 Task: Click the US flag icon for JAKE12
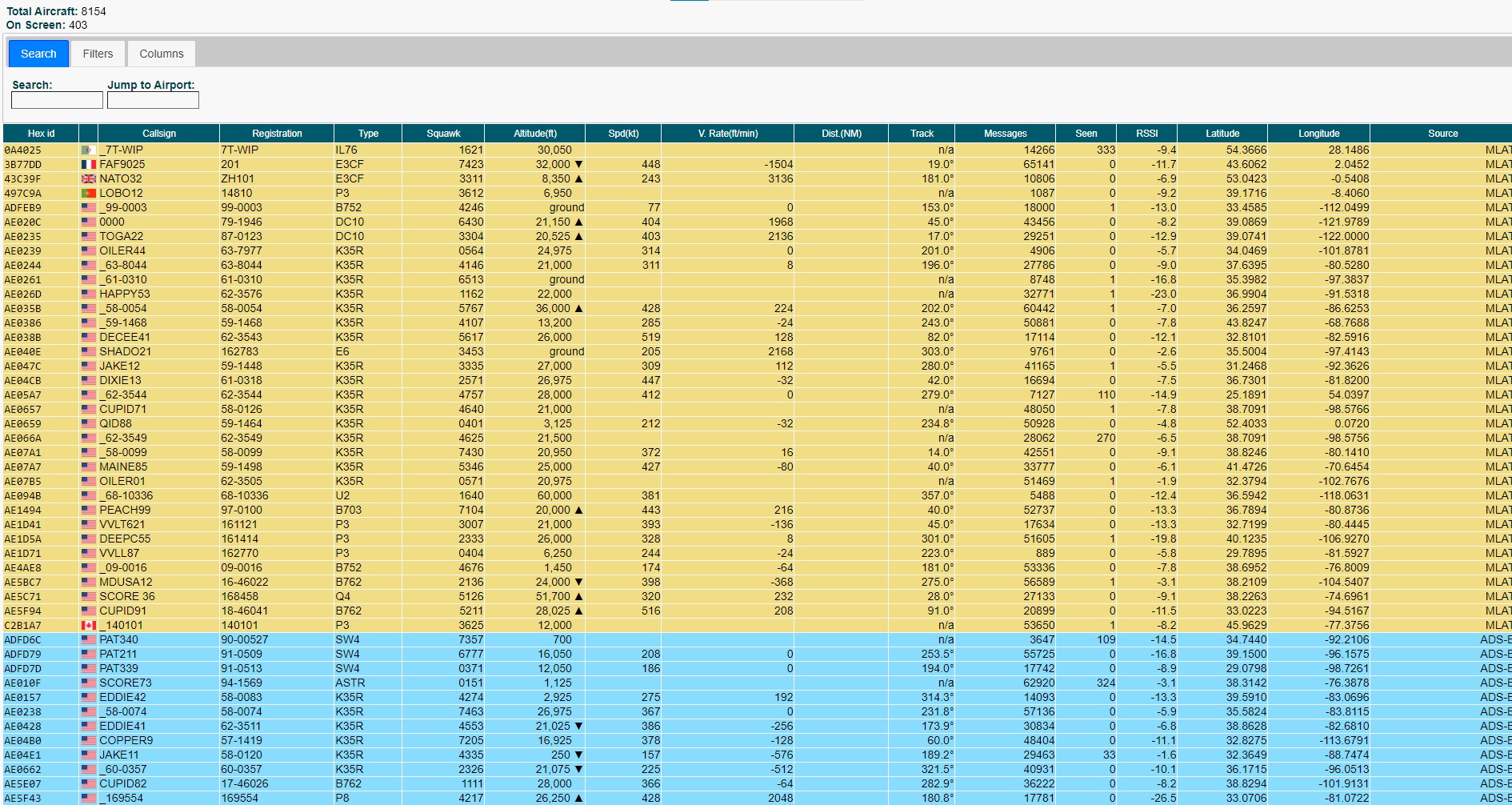click(x=88, y=366)
